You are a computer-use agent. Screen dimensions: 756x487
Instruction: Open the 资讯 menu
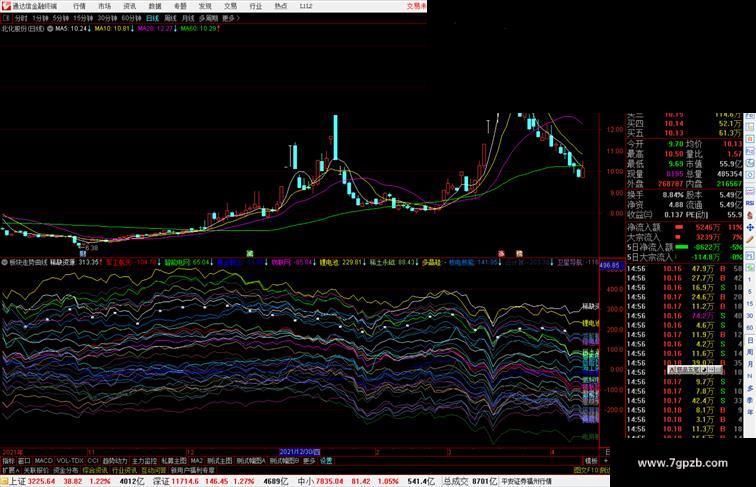[x=129, y=6]
